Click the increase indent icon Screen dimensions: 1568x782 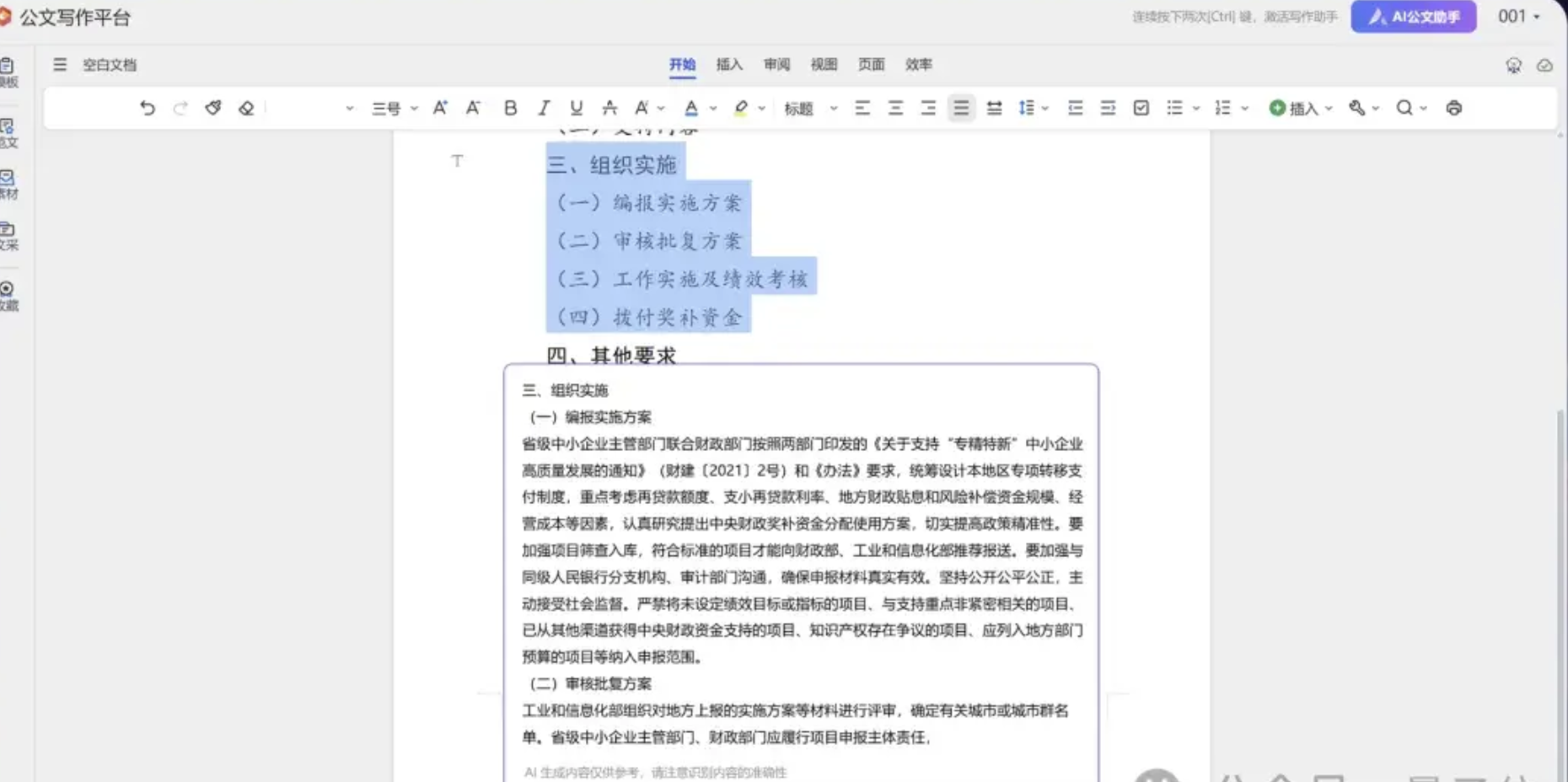point(1108,108)
